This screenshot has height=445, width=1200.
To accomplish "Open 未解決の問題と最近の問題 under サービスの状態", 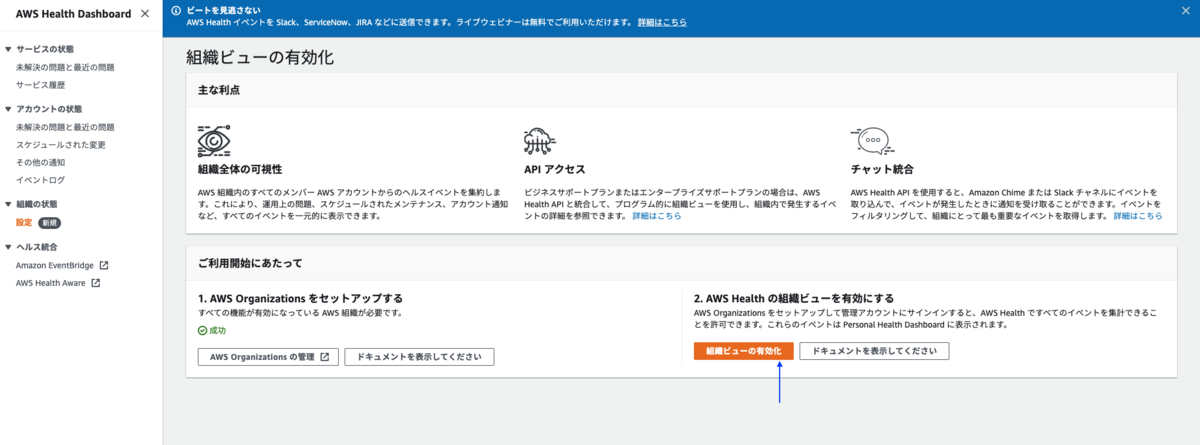I will tap(65, 67).
